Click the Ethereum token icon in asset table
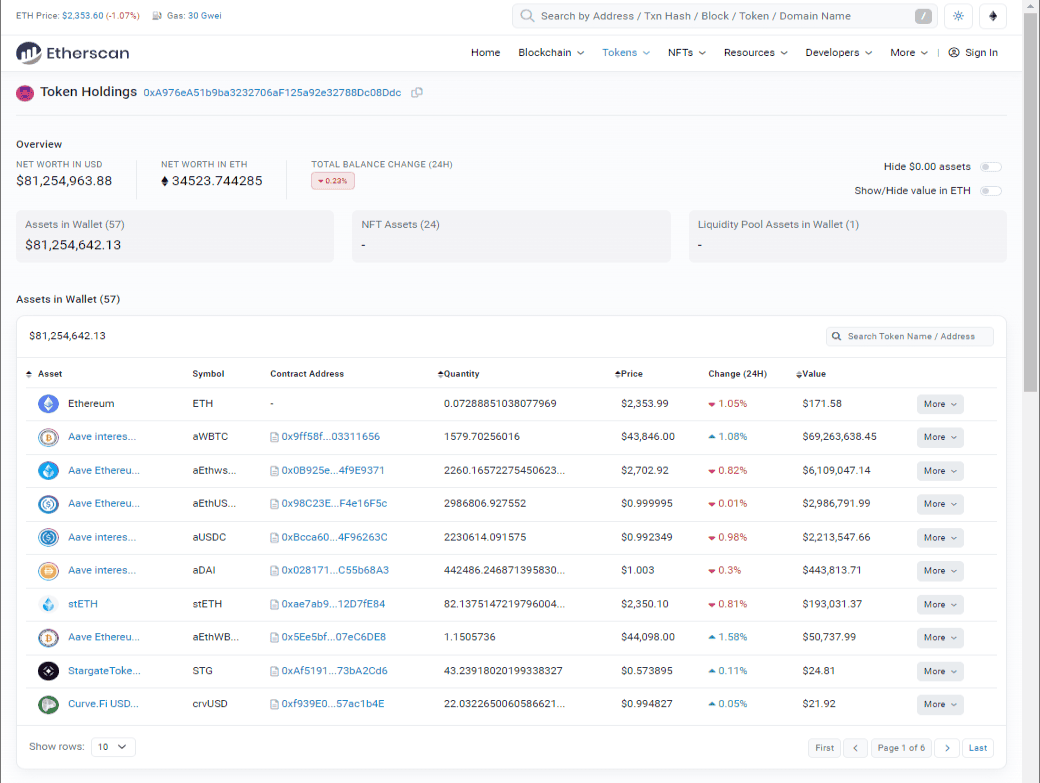Viewport: 1040px width, 783px height. (48, 404)
